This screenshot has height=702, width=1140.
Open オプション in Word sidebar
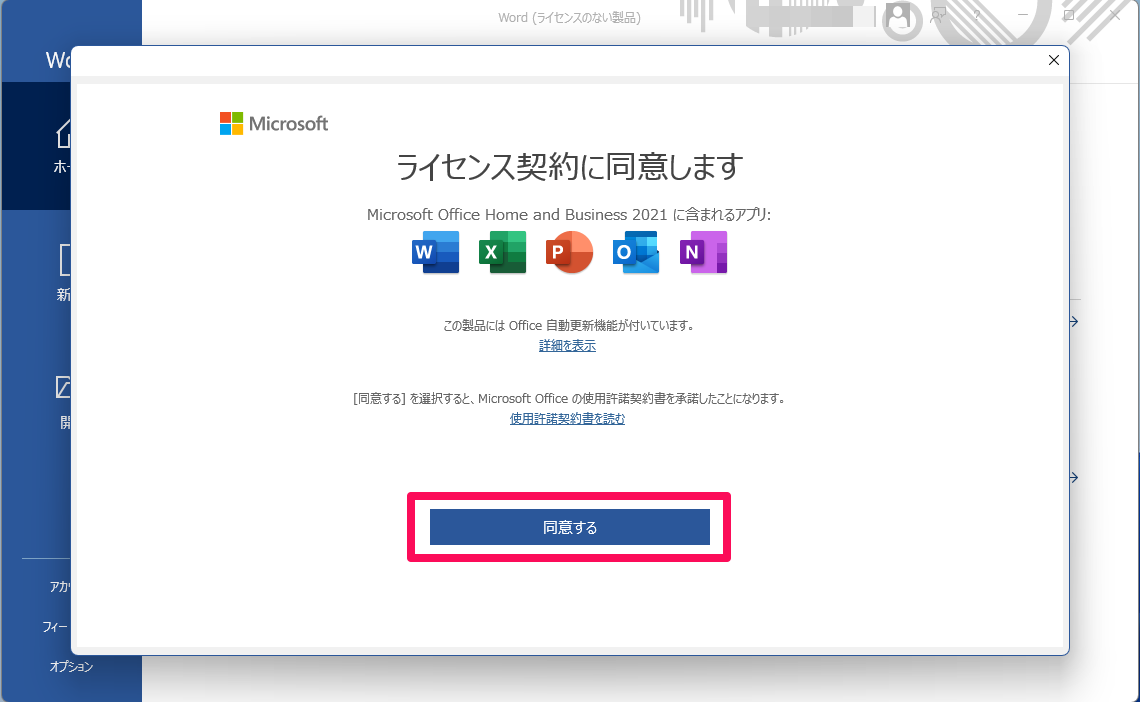[71, 666]
